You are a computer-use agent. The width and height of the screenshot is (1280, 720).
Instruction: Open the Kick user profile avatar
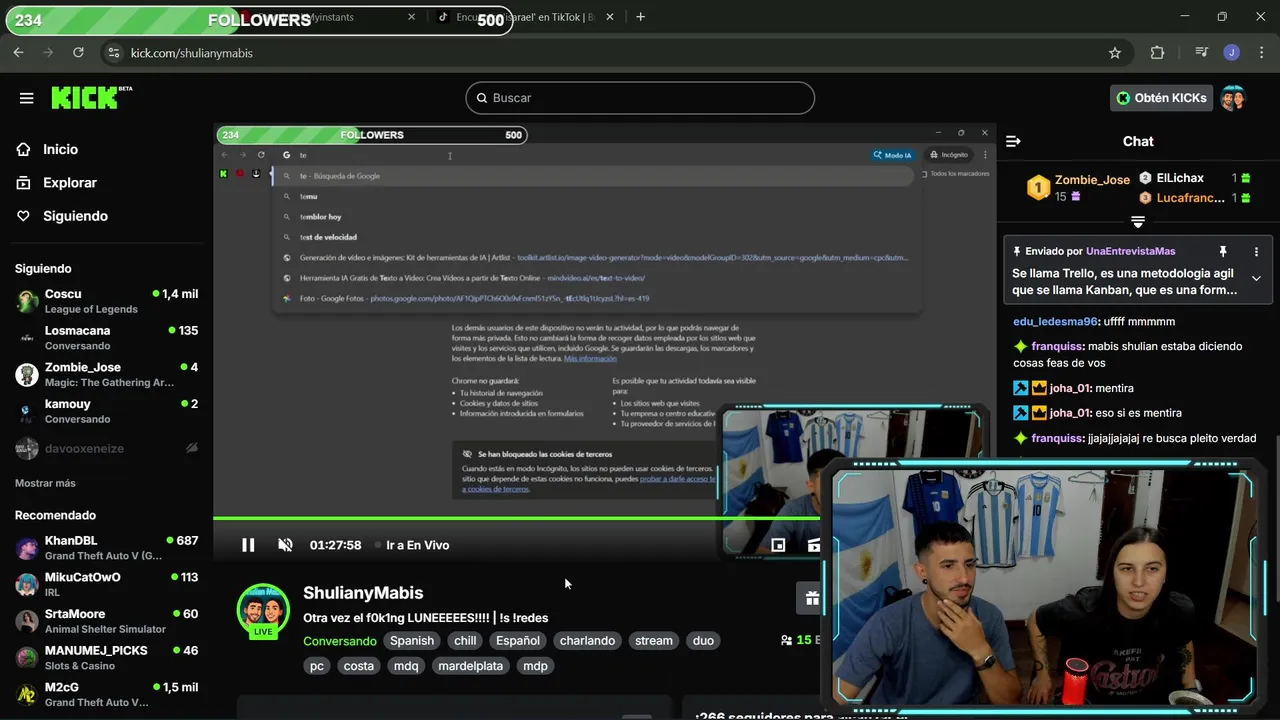[x=1232, y=98]
